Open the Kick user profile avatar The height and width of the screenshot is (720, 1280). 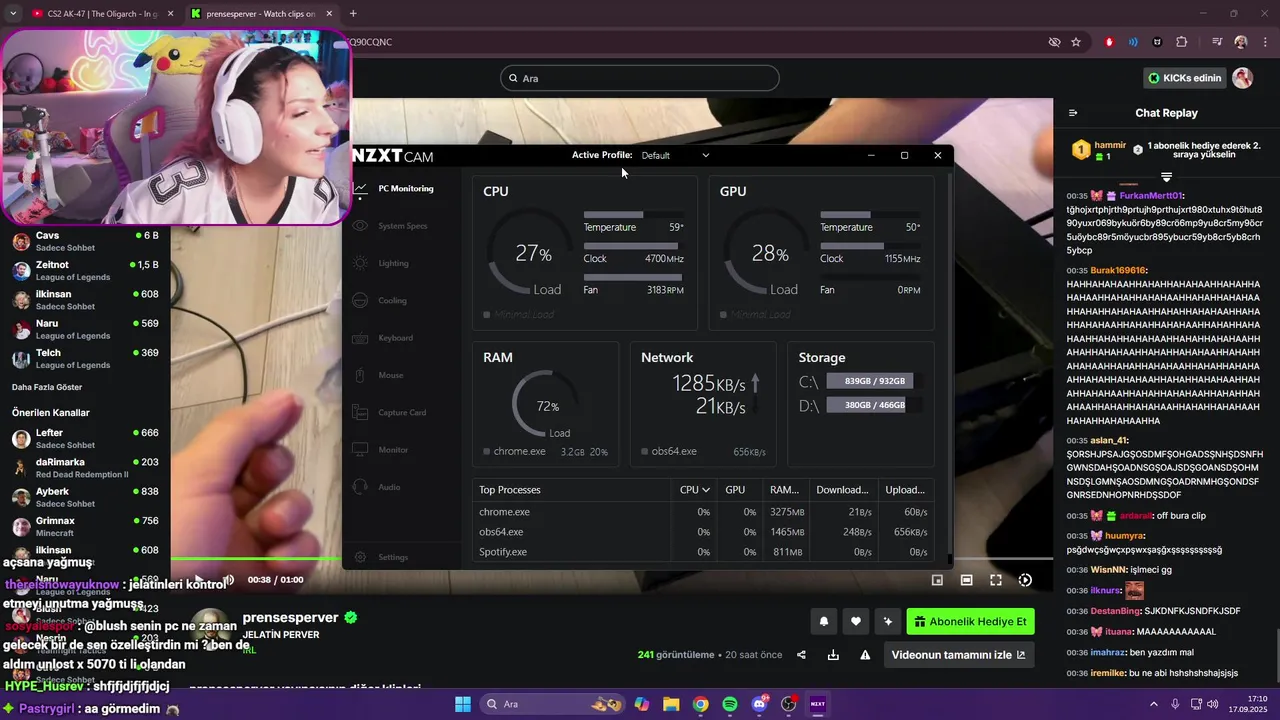(1243, 78)
